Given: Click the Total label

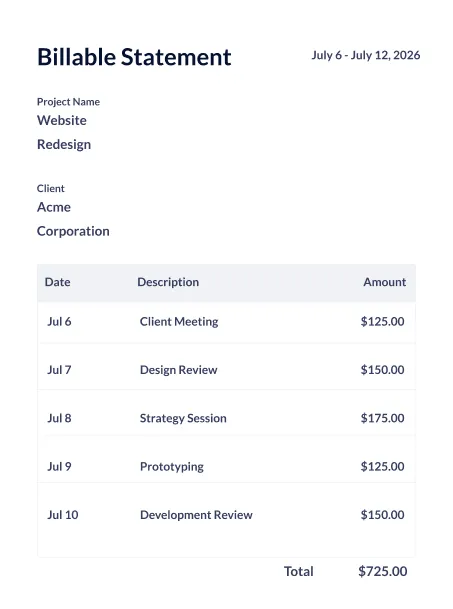Looking at the screenshot, I should tap(298, 571).
